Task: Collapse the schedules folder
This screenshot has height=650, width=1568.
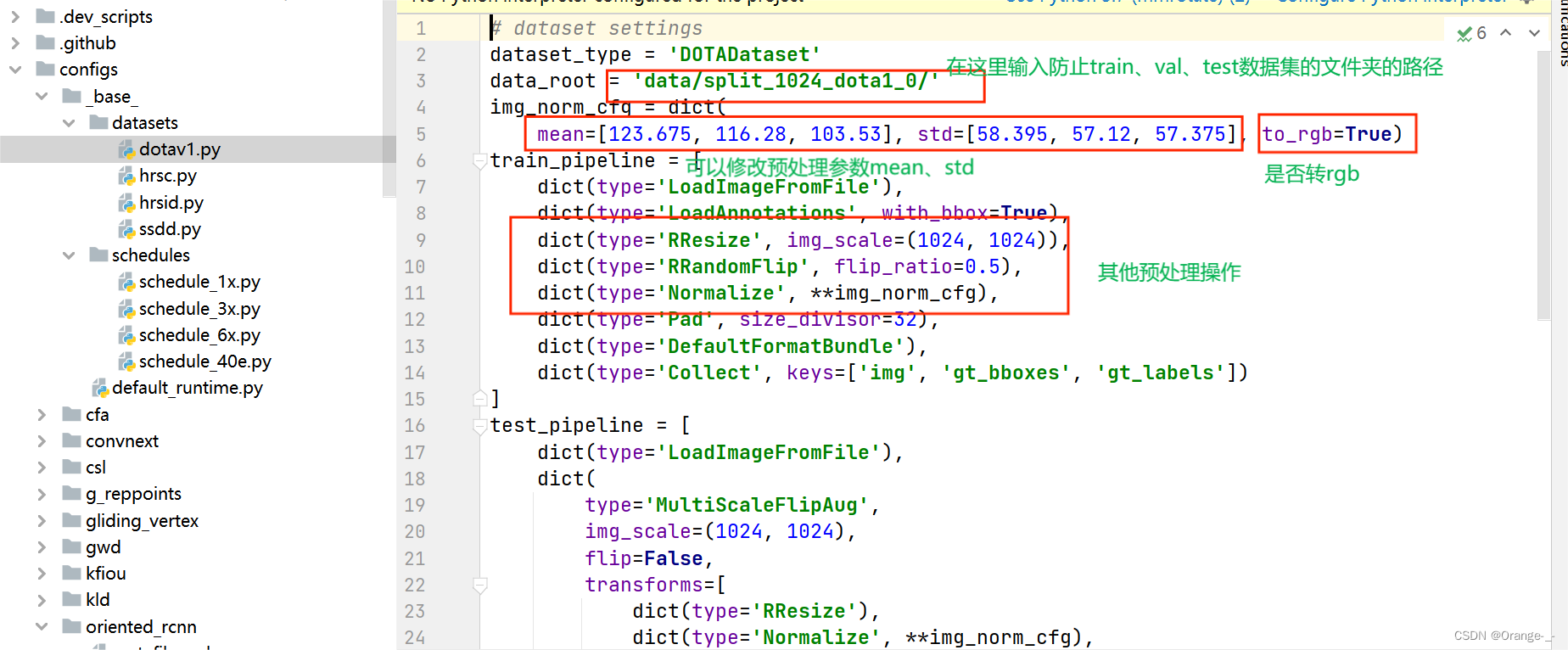Action: (69, 255)
